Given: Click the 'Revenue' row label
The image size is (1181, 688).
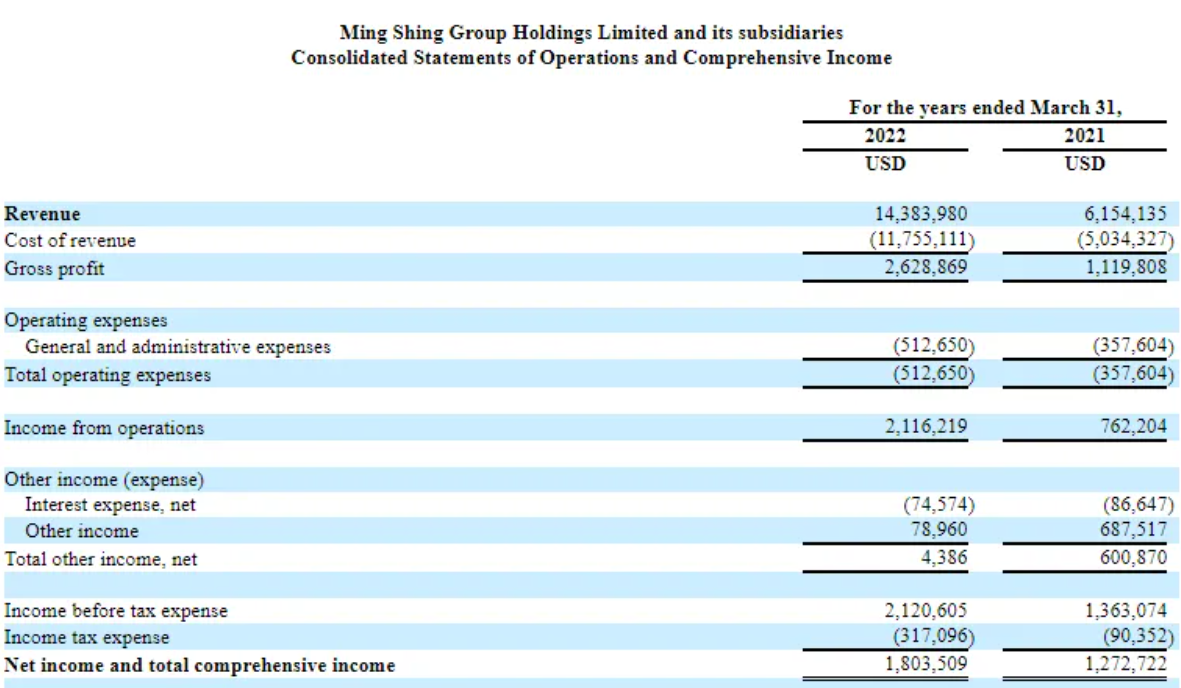Looking at the screenshot, I should click(42, 214).
